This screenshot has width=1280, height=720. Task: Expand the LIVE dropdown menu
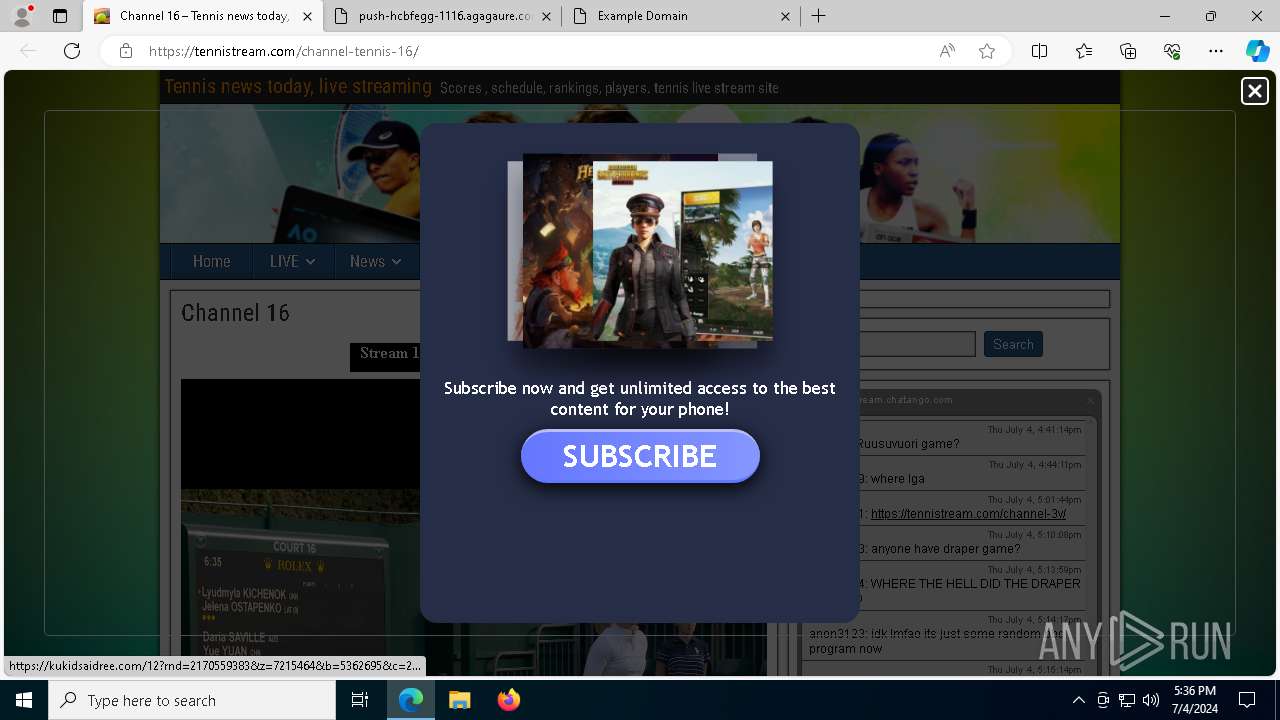292,261
